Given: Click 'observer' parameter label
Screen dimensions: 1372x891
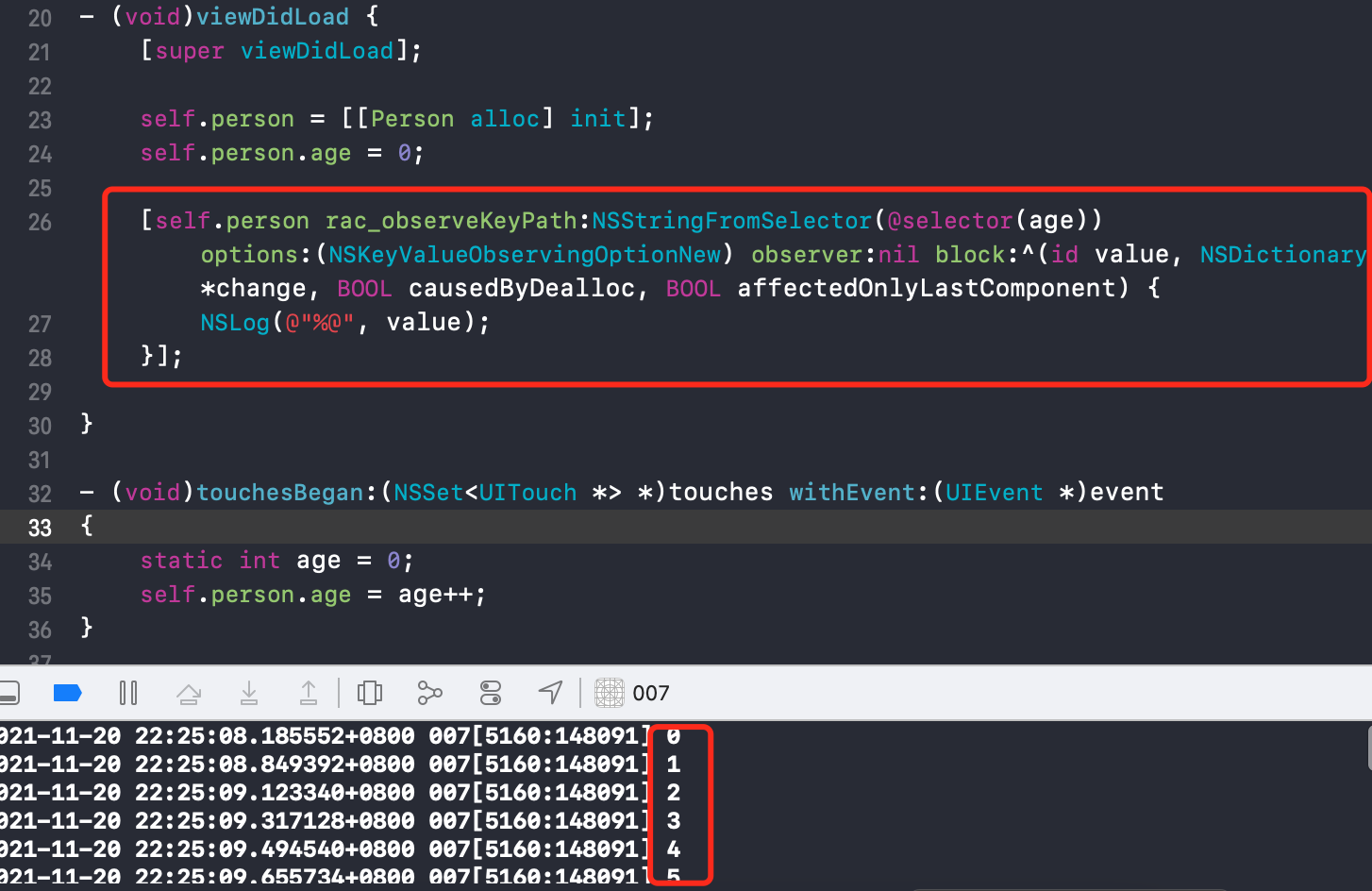Looking at the screenshot, I should [x=807, y=255].
